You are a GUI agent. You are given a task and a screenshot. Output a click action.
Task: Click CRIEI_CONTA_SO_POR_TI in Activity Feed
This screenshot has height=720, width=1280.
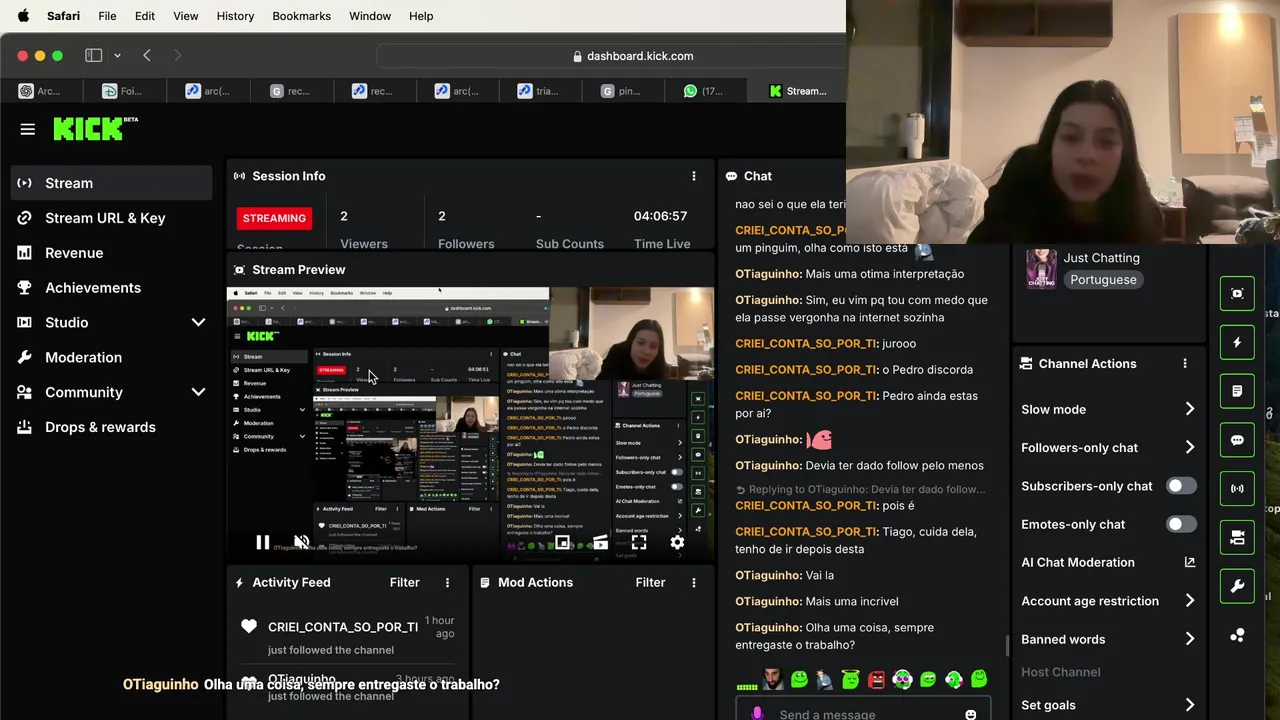(x=343, y=627)
